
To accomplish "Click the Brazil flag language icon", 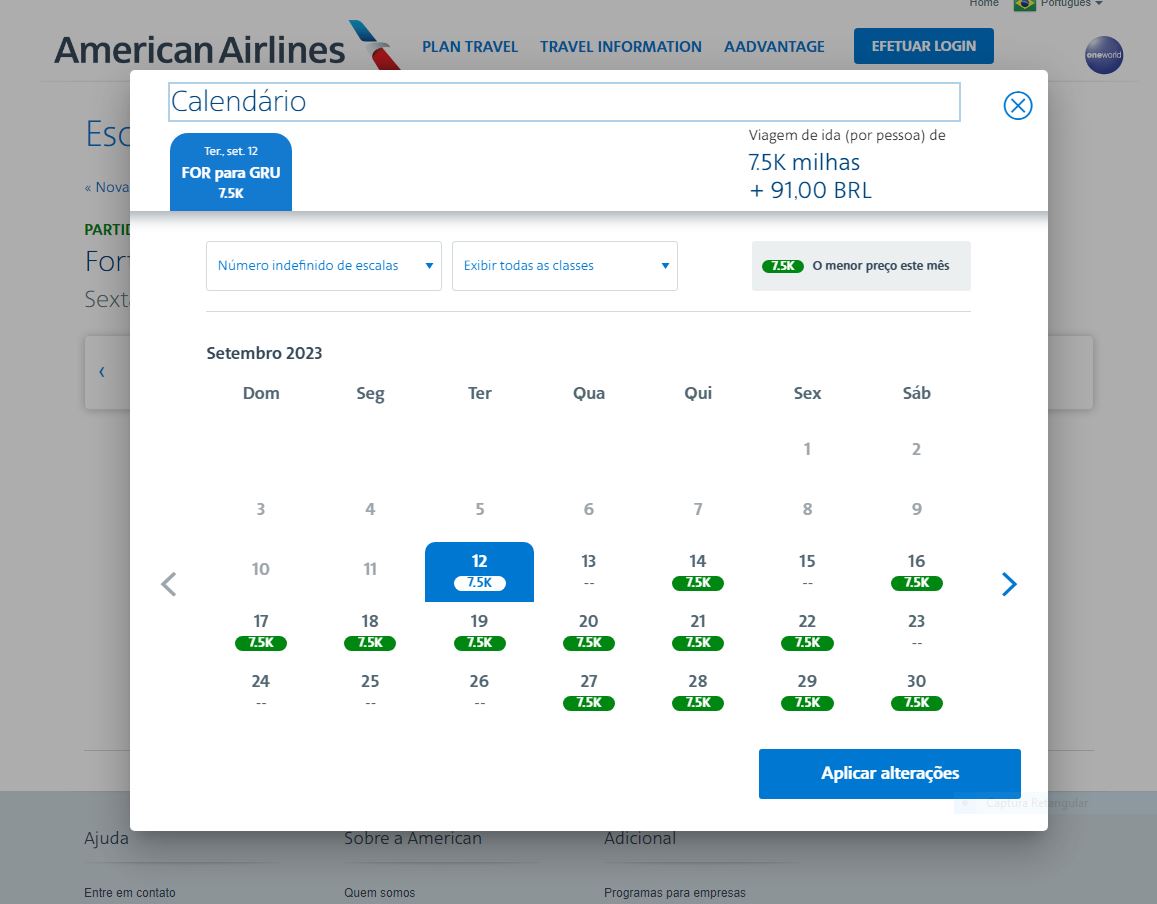I will pyautogui.click(x=1024, y=4).
